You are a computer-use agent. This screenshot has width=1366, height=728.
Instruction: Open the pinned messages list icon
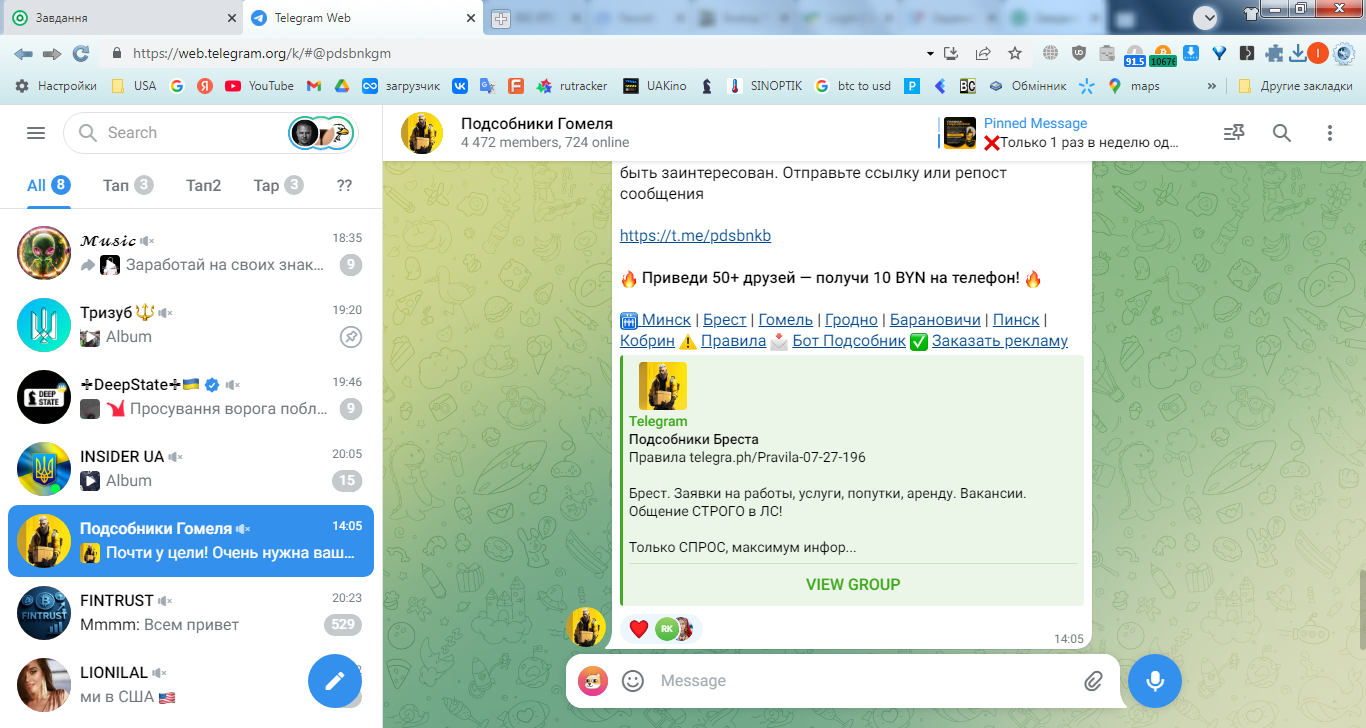pos(1234,133)
